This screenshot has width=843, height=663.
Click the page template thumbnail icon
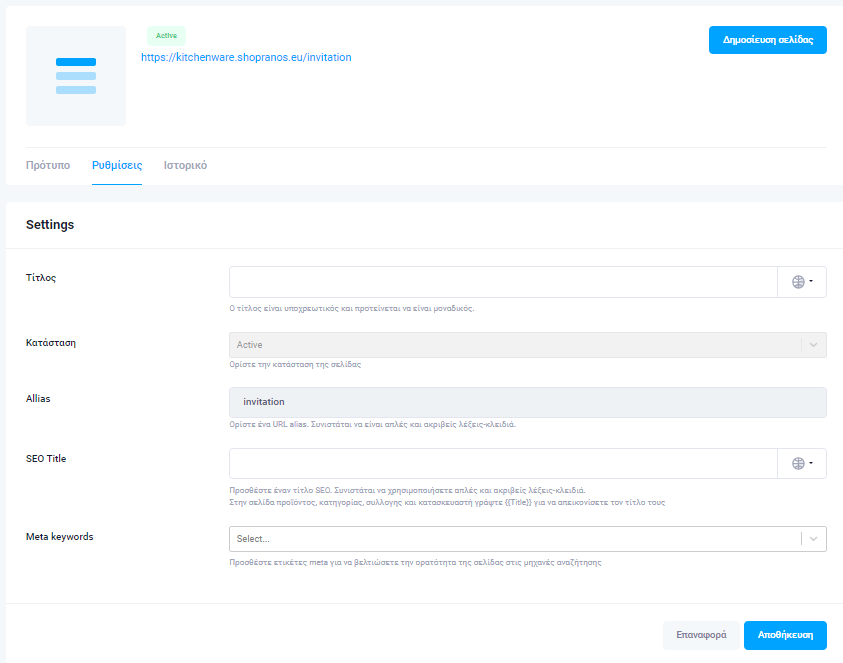pyautogui.click(x=76, y=76)
